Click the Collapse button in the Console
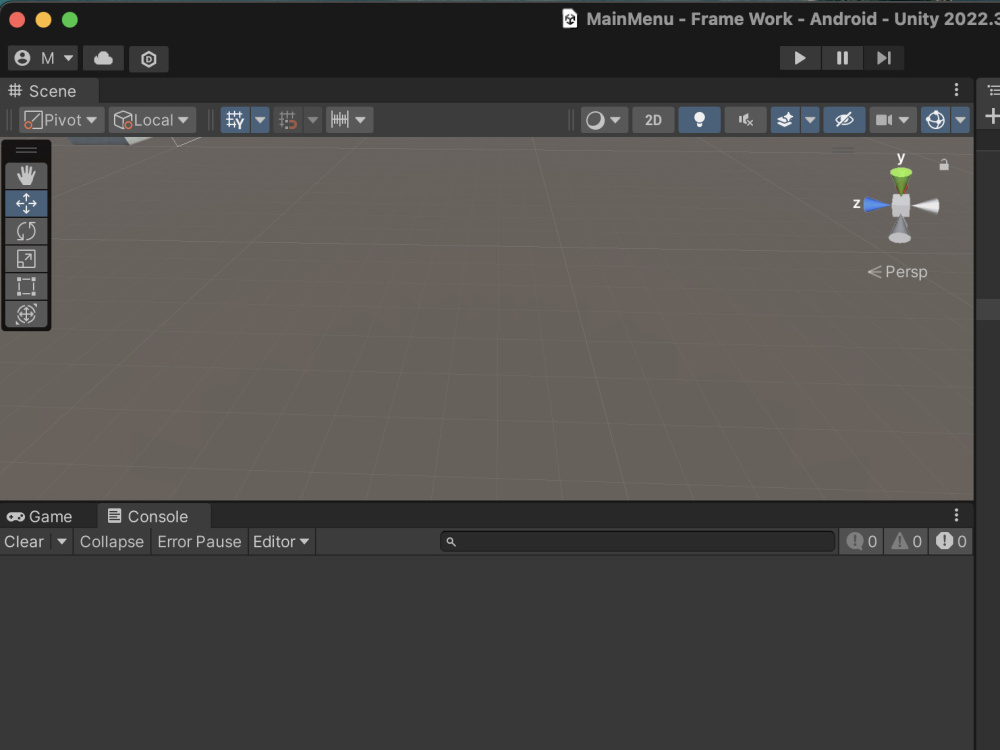The image size is (1000, 750). 111,541
